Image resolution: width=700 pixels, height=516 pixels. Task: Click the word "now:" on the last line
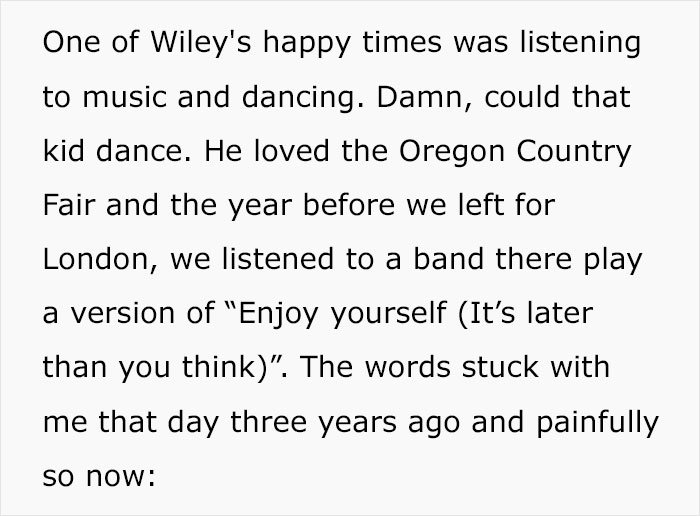(121, 477)
